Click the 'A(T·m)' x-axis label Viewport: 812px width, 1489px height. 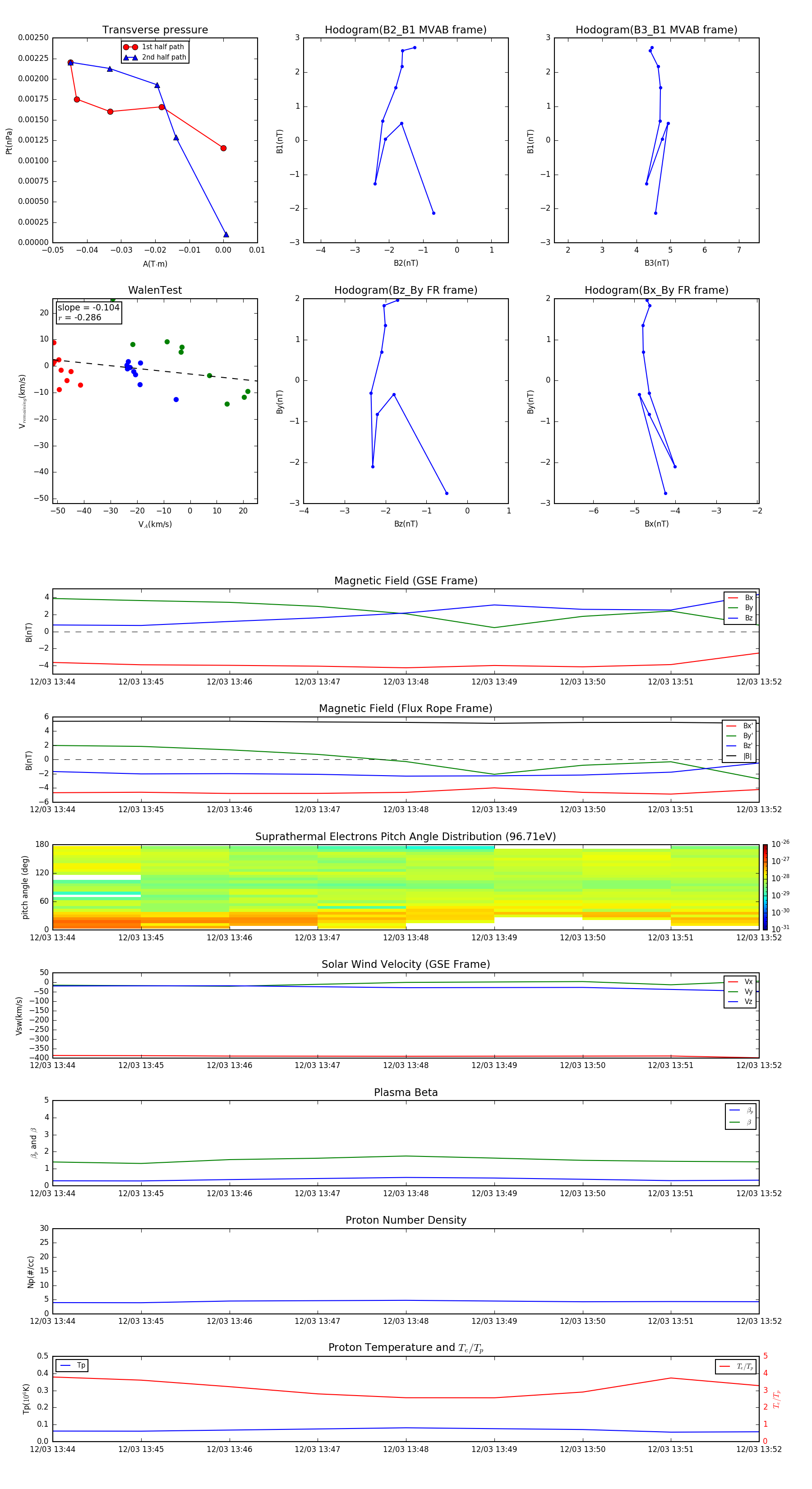tap(155, 264)
